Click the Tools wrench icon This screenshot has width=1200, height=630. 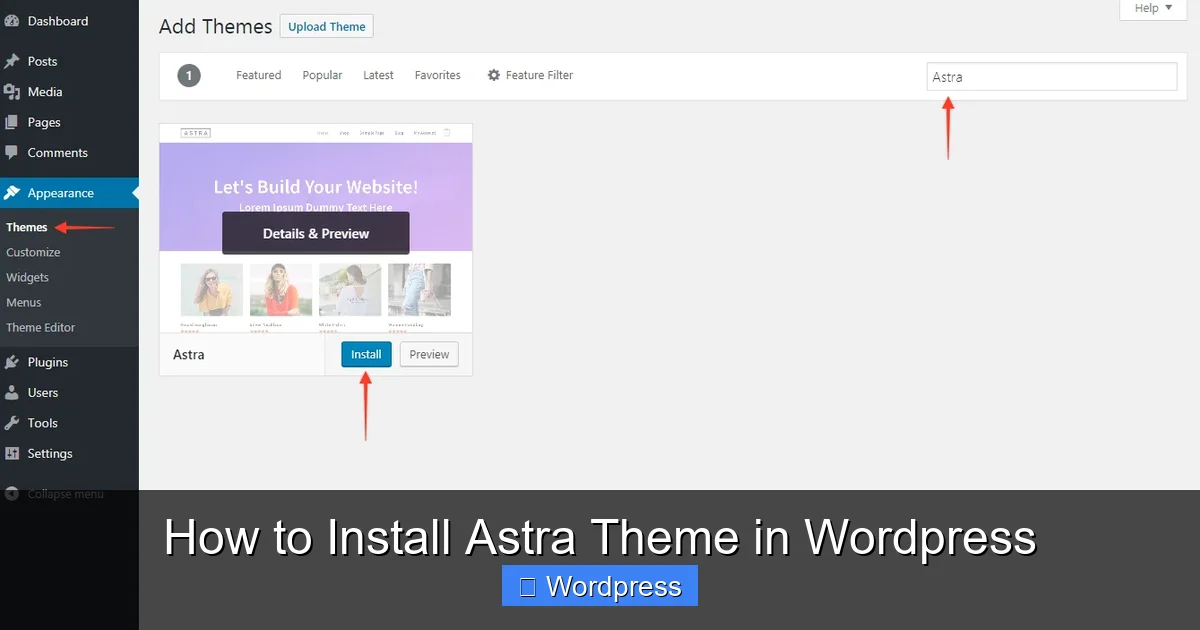click(x=12, y=423)
